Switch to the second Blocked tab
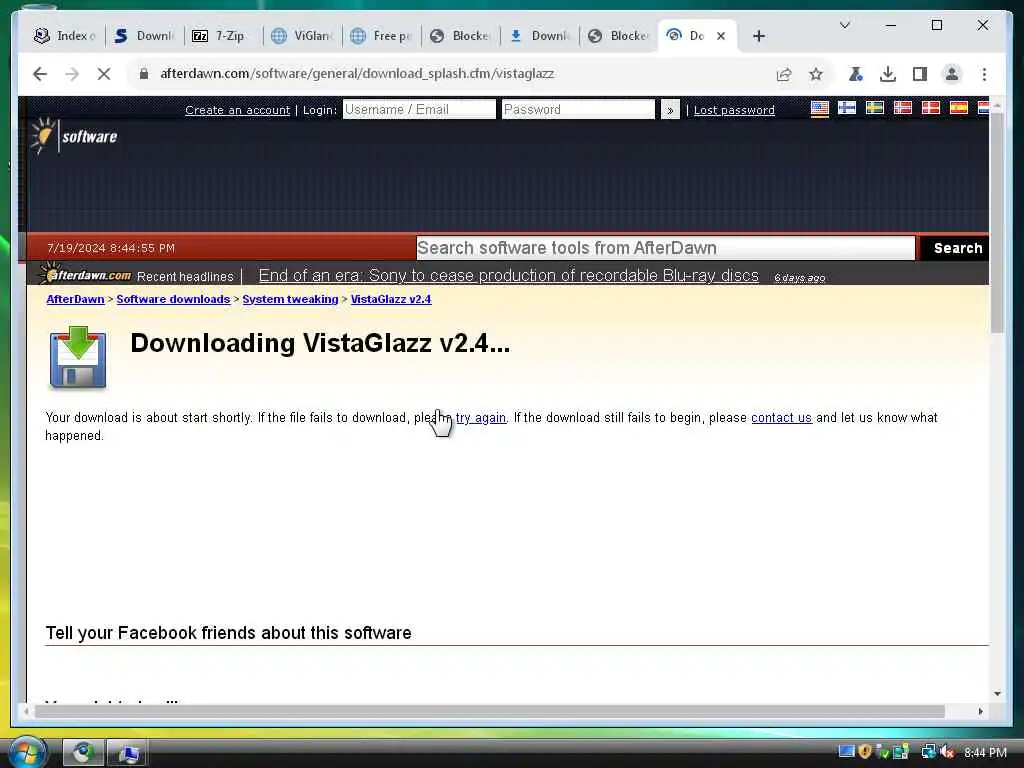The image size is (1024, 768). (619, 36)
